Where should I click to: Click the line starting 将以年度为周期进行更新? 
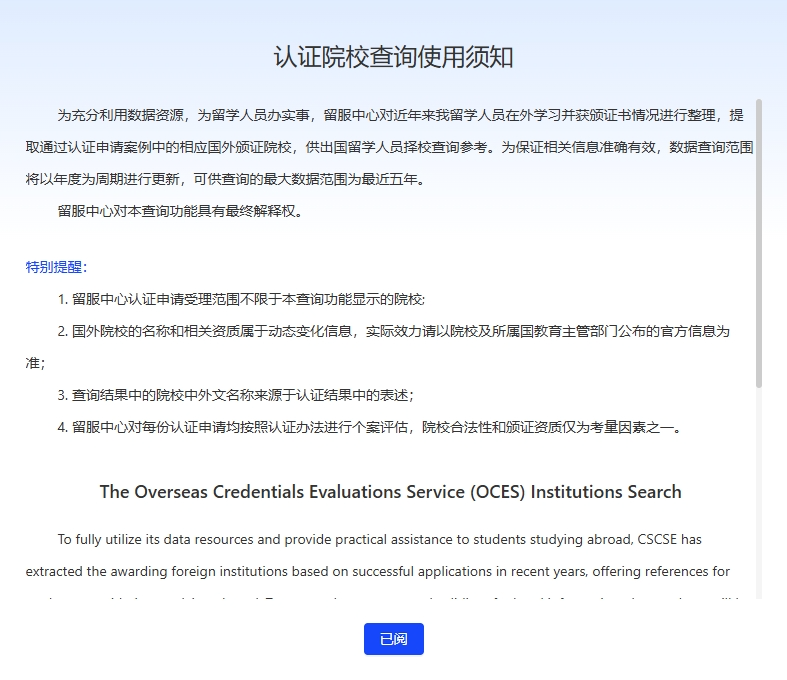[225, 179]
